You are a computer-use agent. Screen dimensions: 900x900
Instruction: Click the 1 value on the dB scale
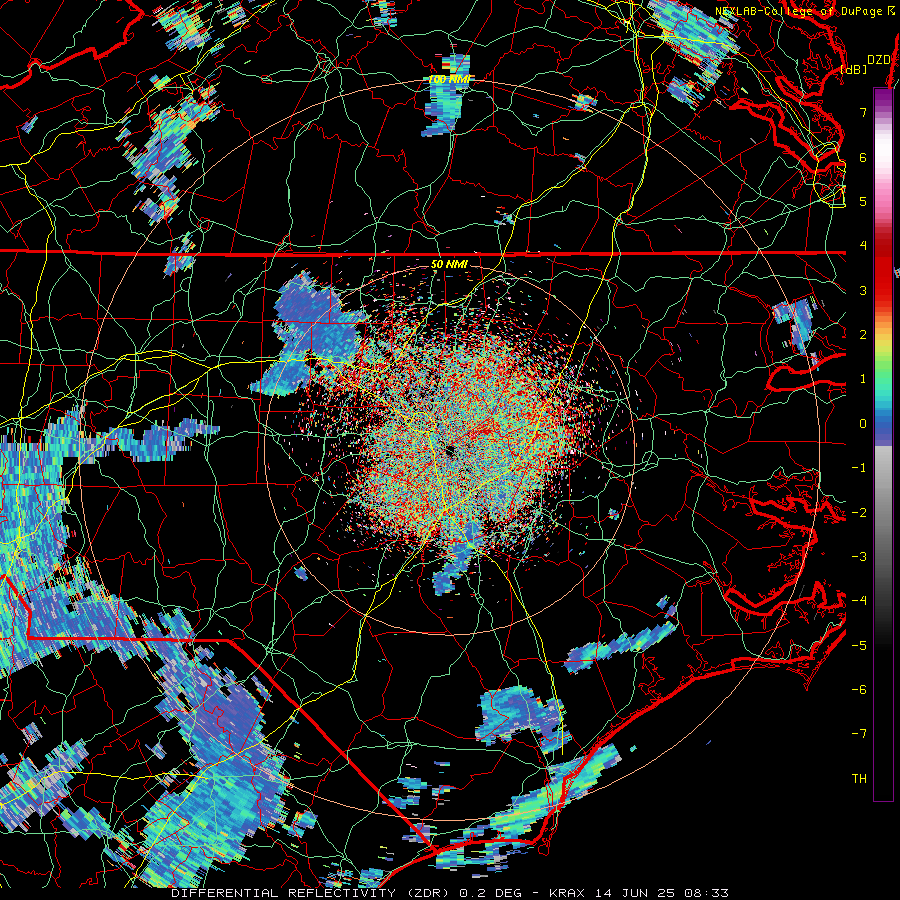[863, 379]
